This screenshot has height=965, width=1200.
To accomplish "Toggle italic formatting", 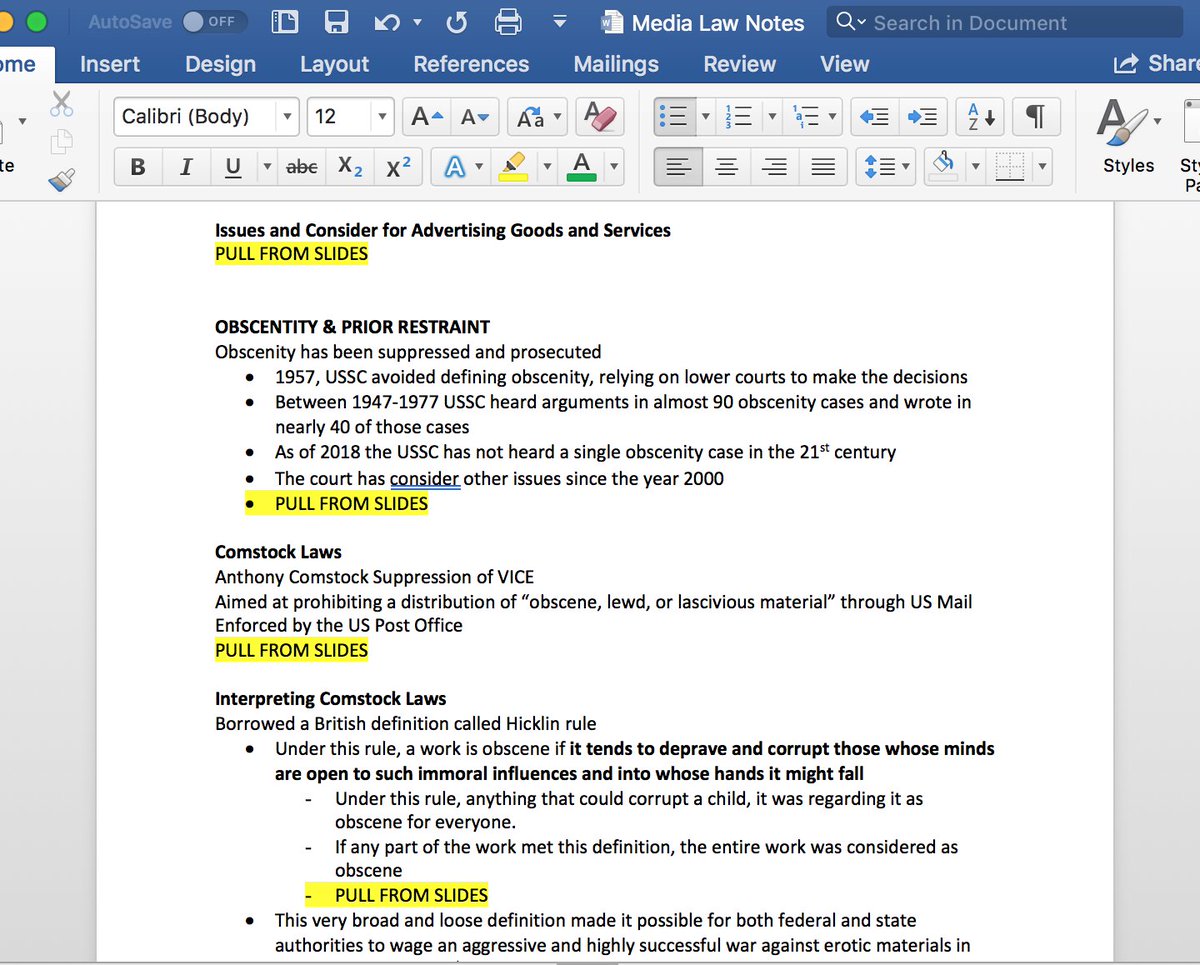I will pyautogui.click(x=186, y=167).
